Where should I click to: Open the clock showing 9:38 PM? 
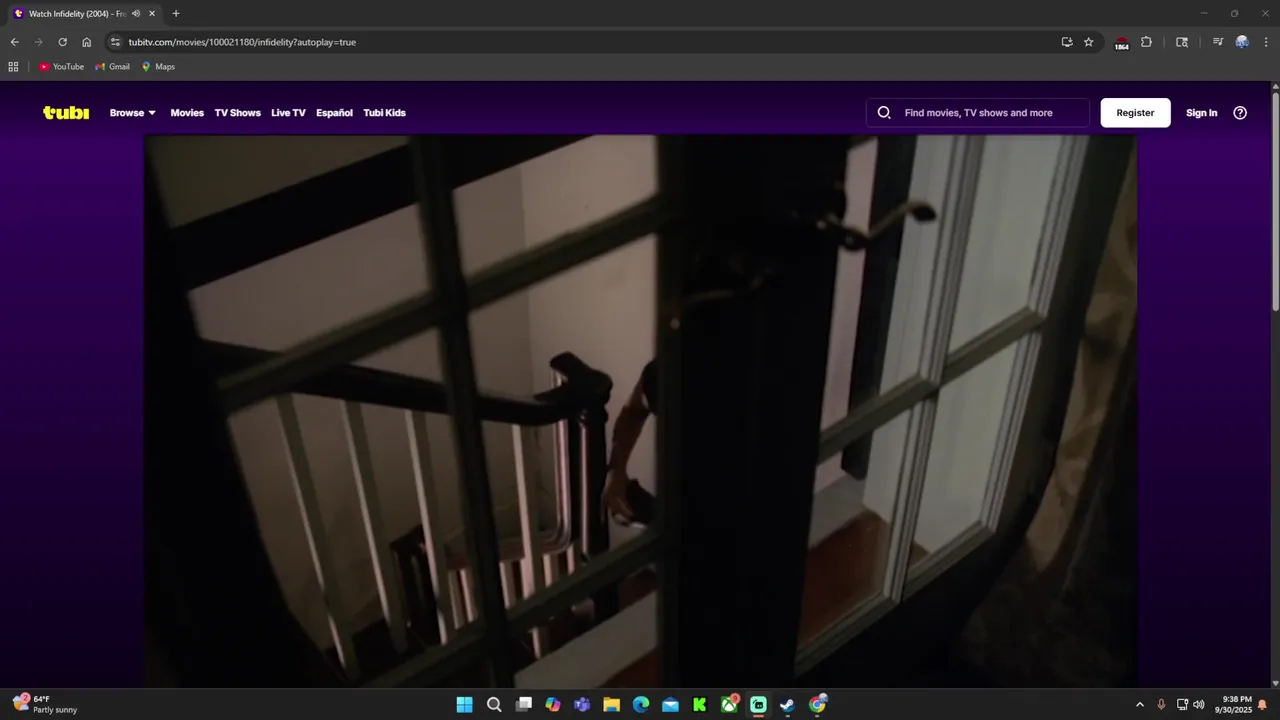tap(1233, 705)
